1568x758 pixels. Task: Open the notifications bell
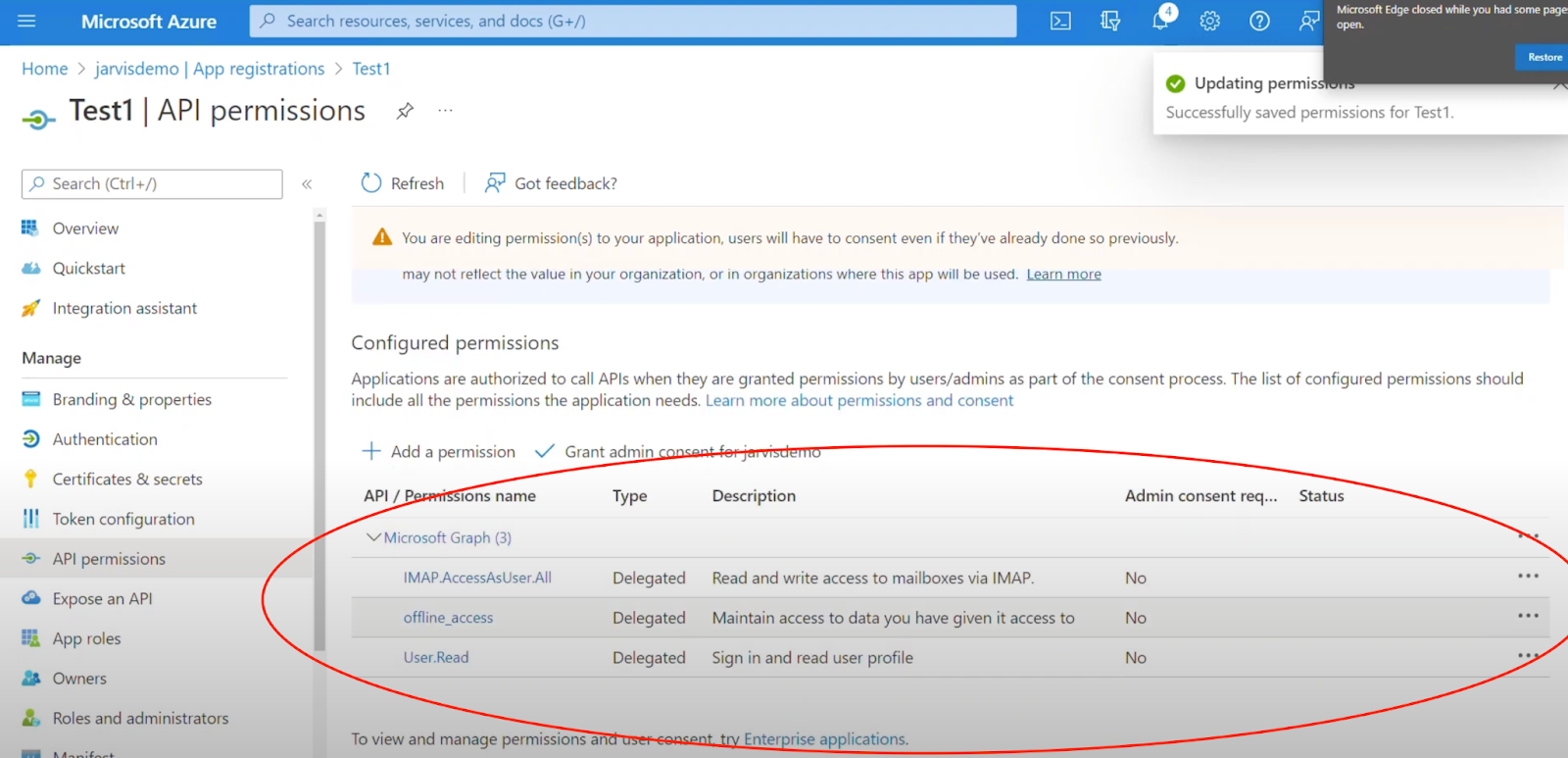[1160, 21]
